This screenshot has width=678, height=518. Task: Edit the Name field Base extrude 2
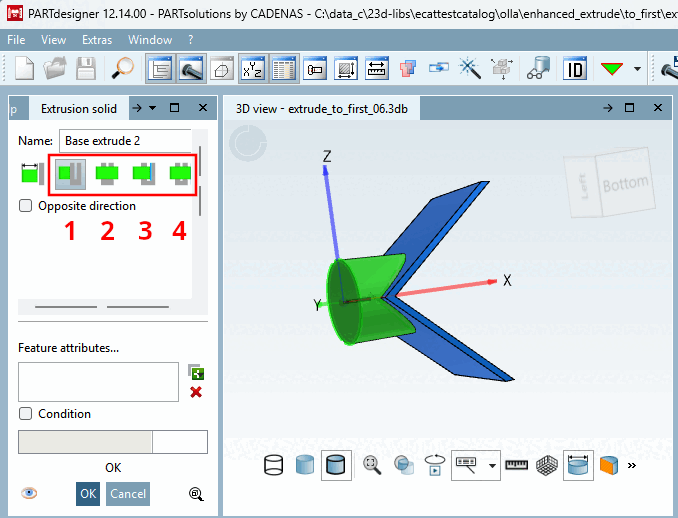(125, 141)
